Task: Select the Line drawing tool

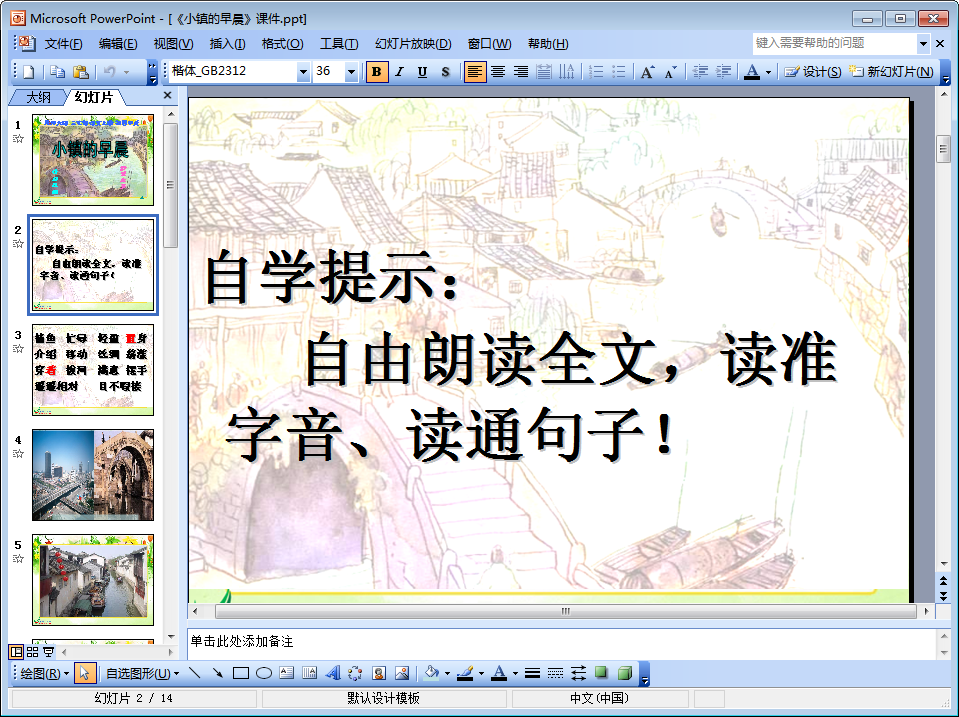Action: point(195,674)
